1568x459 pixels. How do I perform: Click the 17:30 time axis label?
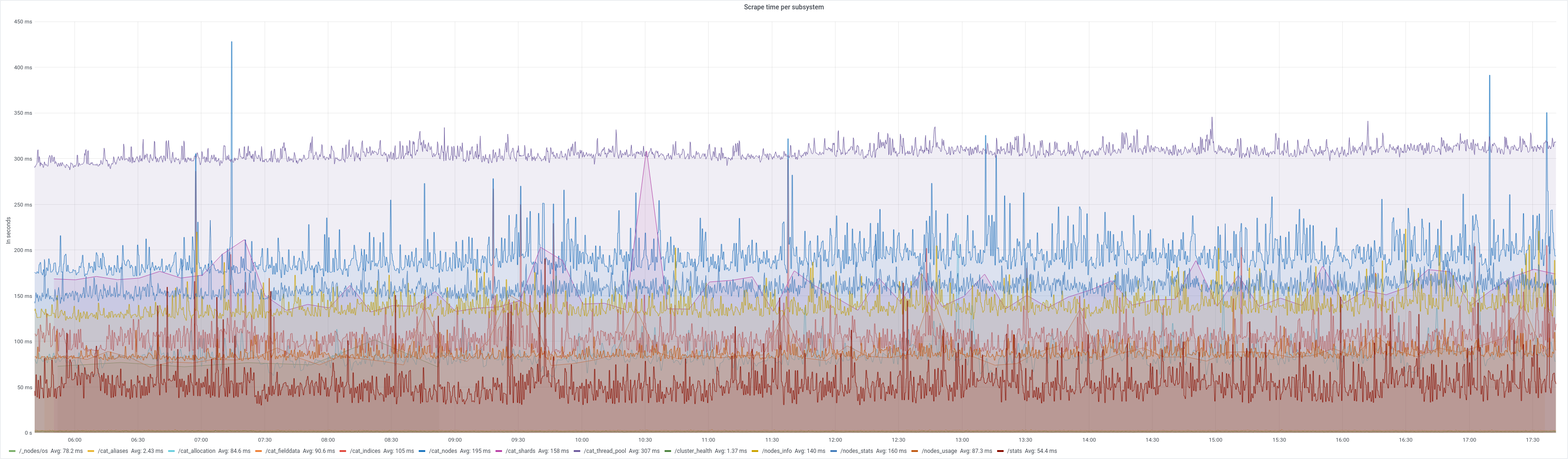pyautogui.click(x=1532, y=439)
